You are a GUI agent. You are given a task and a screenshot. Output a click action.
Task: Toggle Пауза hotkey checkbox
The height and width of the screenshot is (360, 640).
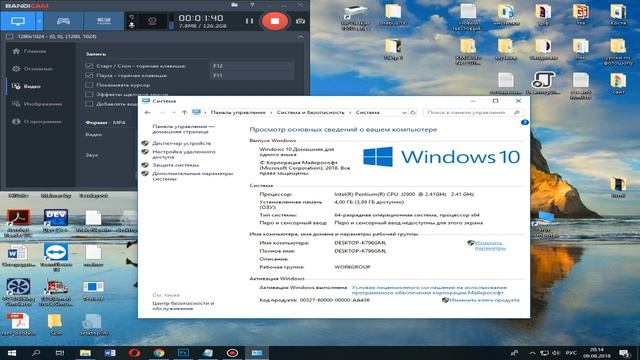click(x=89, y=76)
